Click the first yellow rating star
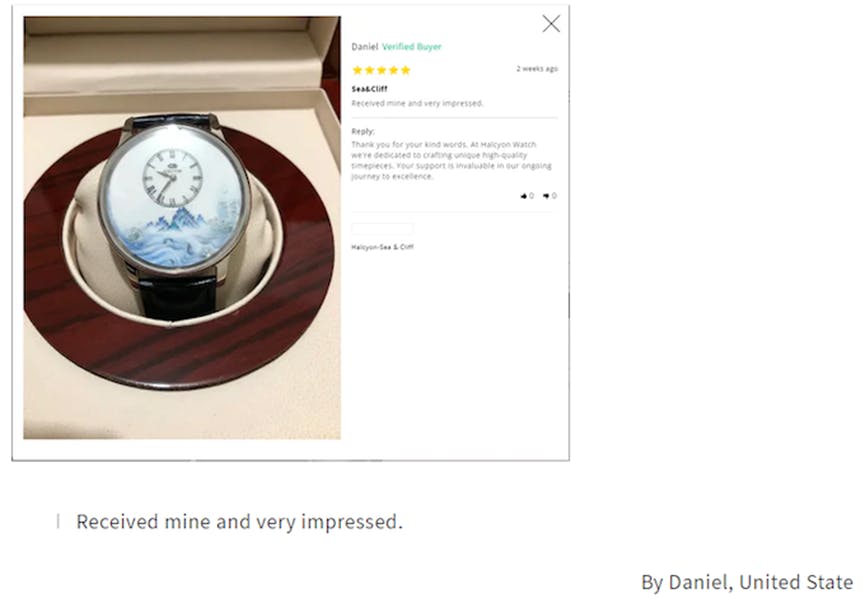 click(357, 70)
